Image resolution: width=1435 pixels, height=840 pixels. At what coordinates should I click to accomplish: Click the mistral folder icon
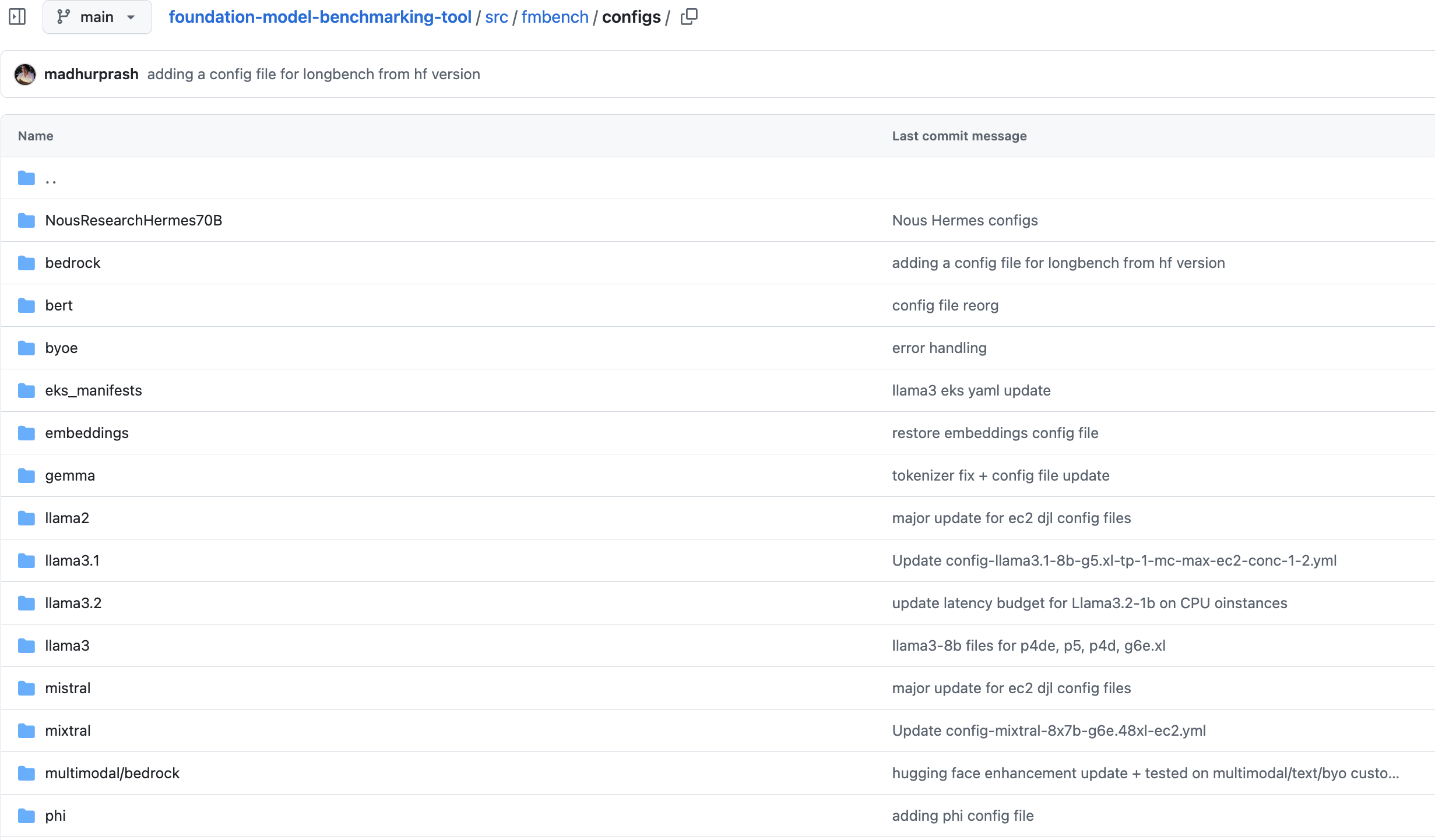(26, 688)
